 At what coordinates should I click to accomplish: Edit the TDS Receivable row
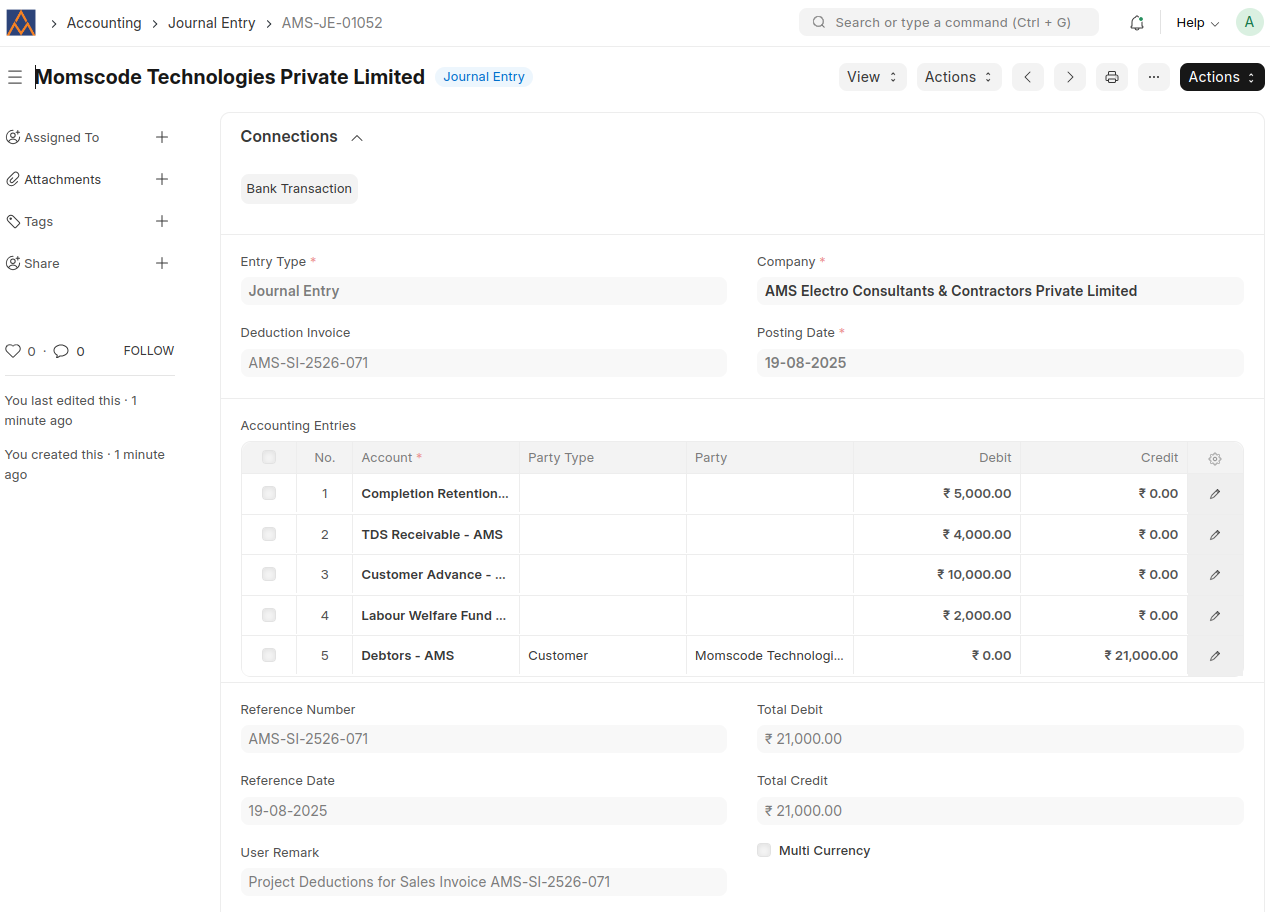click(1214, 535)
